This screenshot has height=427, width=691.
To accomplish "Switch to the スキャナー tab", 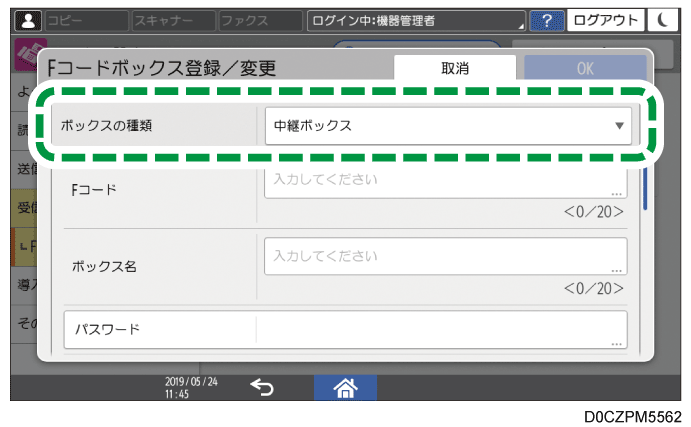I will (174, 21).
